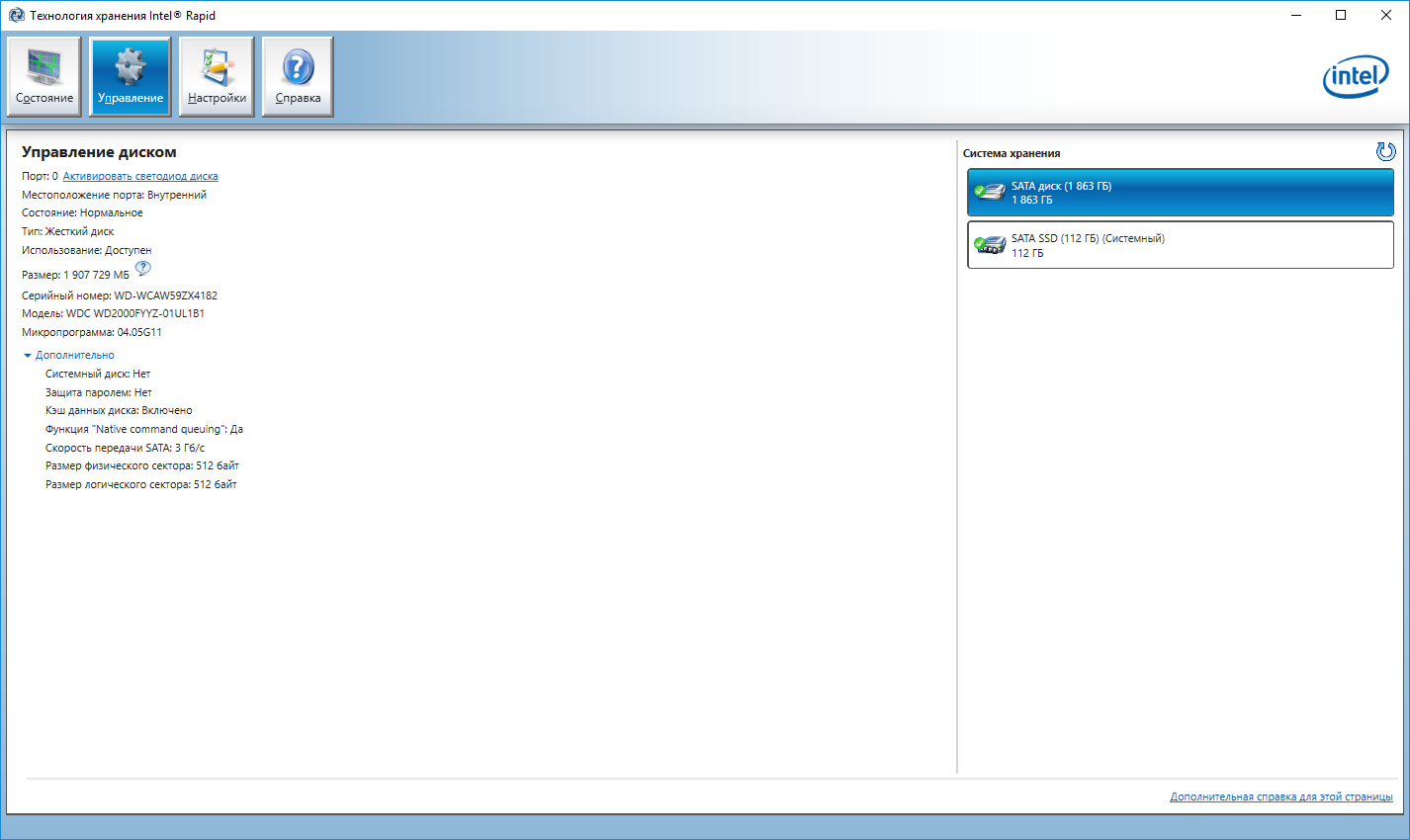Click the Intel logo
Image resolution: width=1410 pixels, height=840 pixels.
pos(1356,76)
